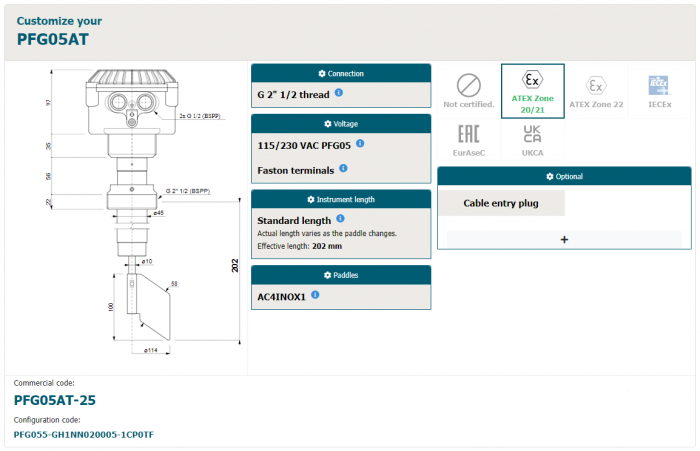This screenshot has width=700, height=451.
Task: Open info icon for Faston terminals
Action: coord(343,169)
